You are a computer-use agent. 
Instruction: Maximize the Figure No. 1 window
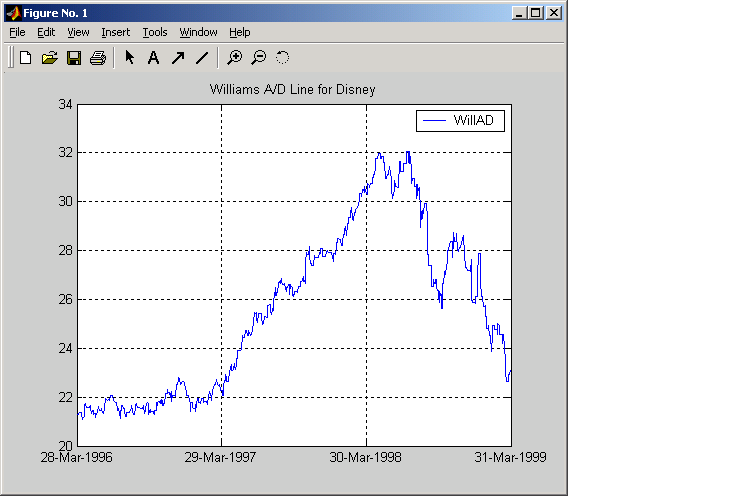pyautogui.click(x=536, y=13)
